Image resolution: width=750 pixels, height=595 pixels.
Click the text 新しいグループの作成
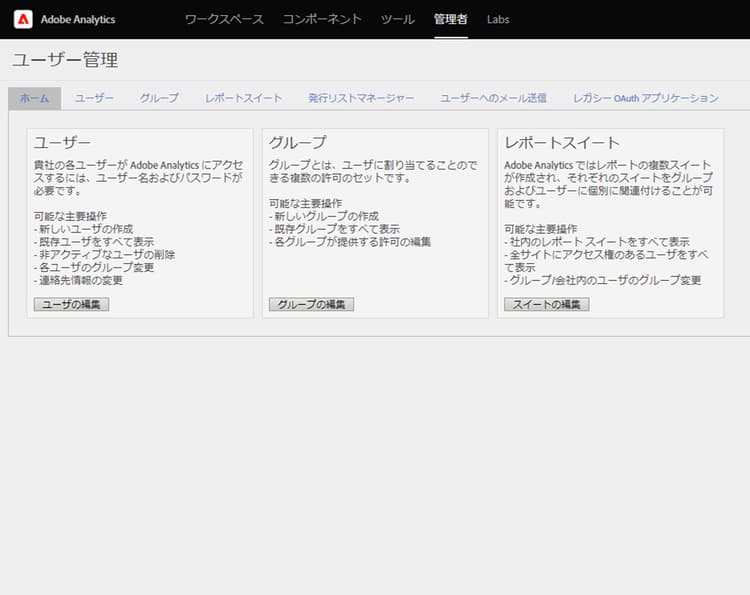[x=327, y=216]
